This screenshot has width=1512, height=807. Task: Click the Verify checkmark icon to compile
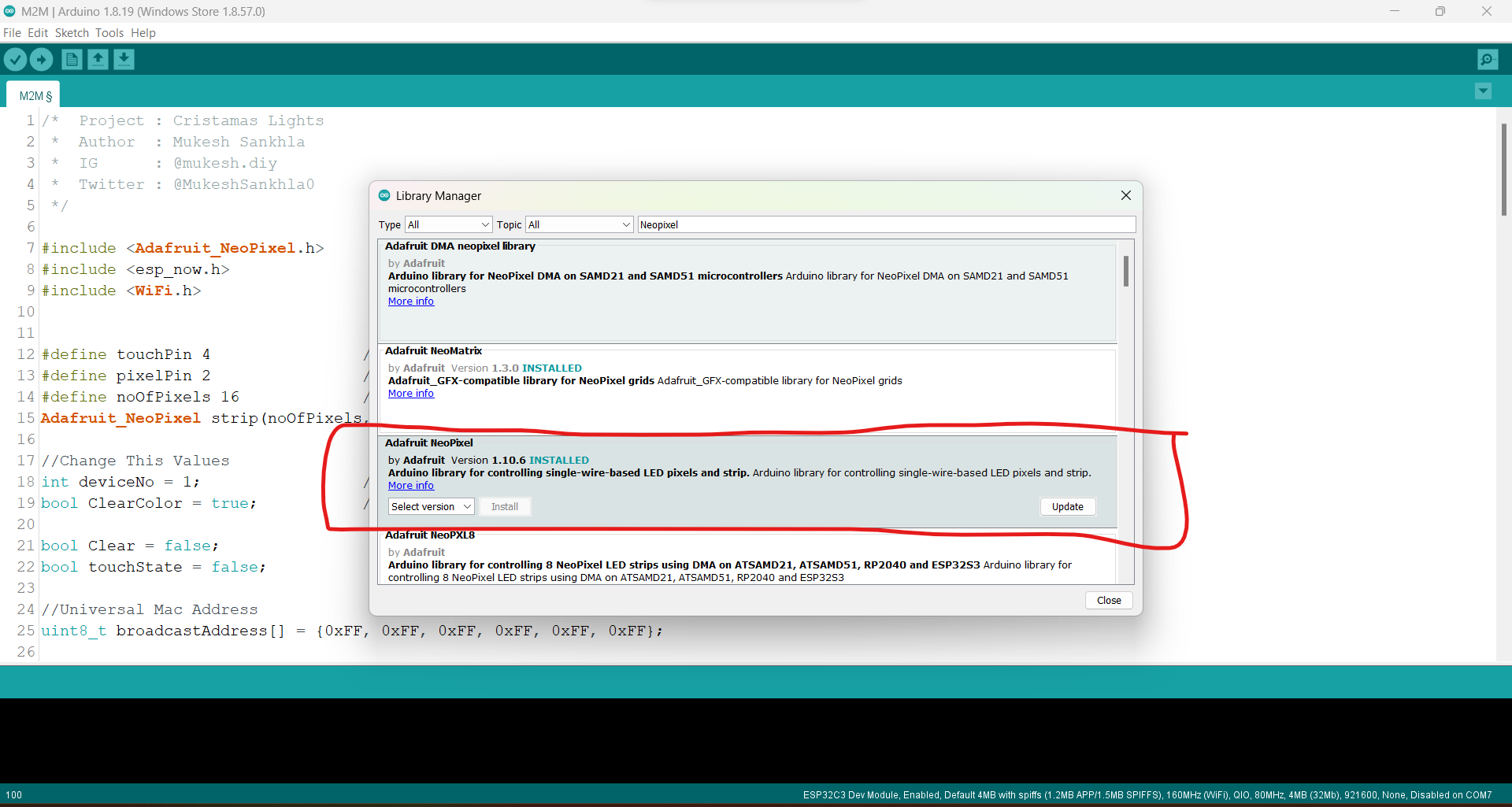coord(15,59)
